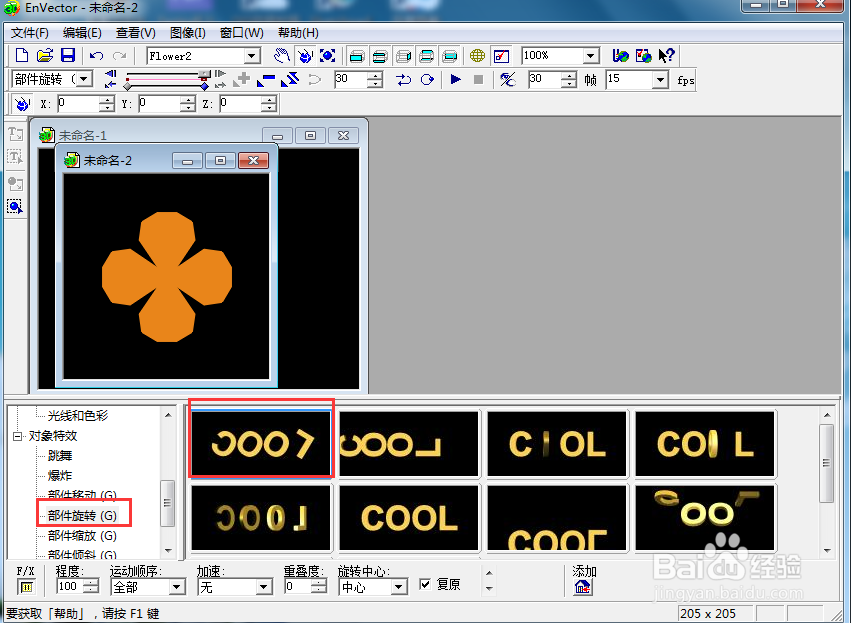The height and width of the screenshot is (623, 851).
Task: Undo the last action
Action: [x=97, y=55]
